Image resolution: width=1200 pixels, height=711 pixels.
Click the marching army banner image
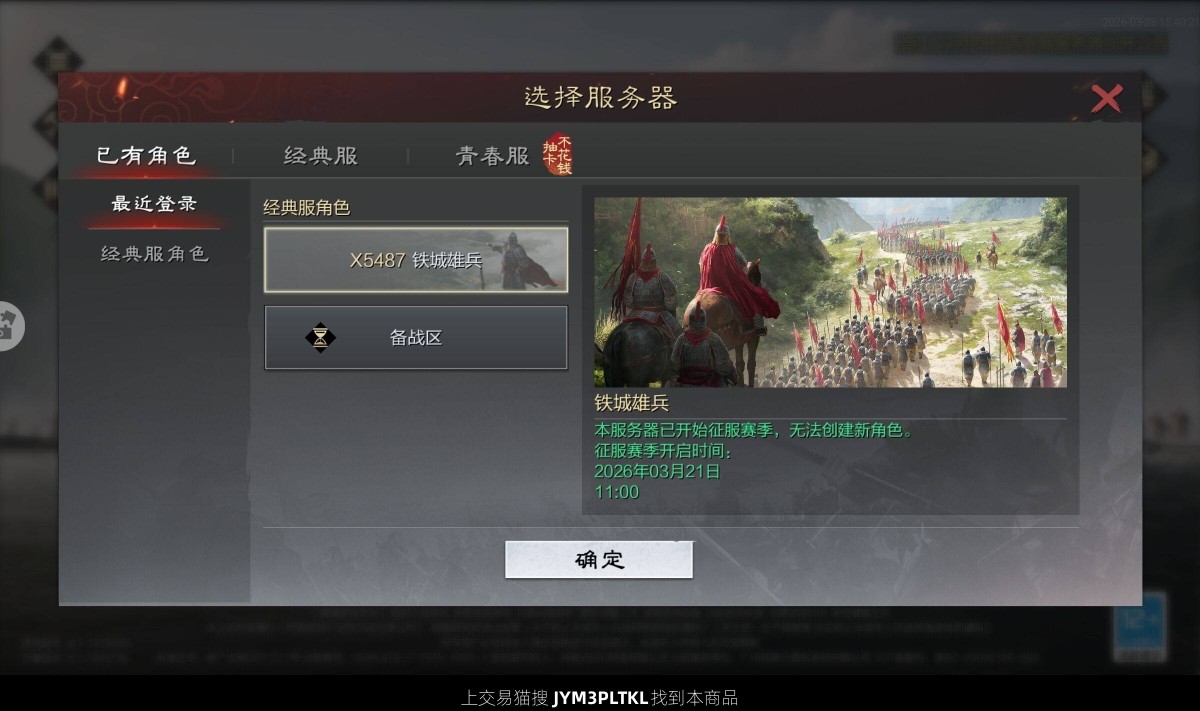coord(830,292)
